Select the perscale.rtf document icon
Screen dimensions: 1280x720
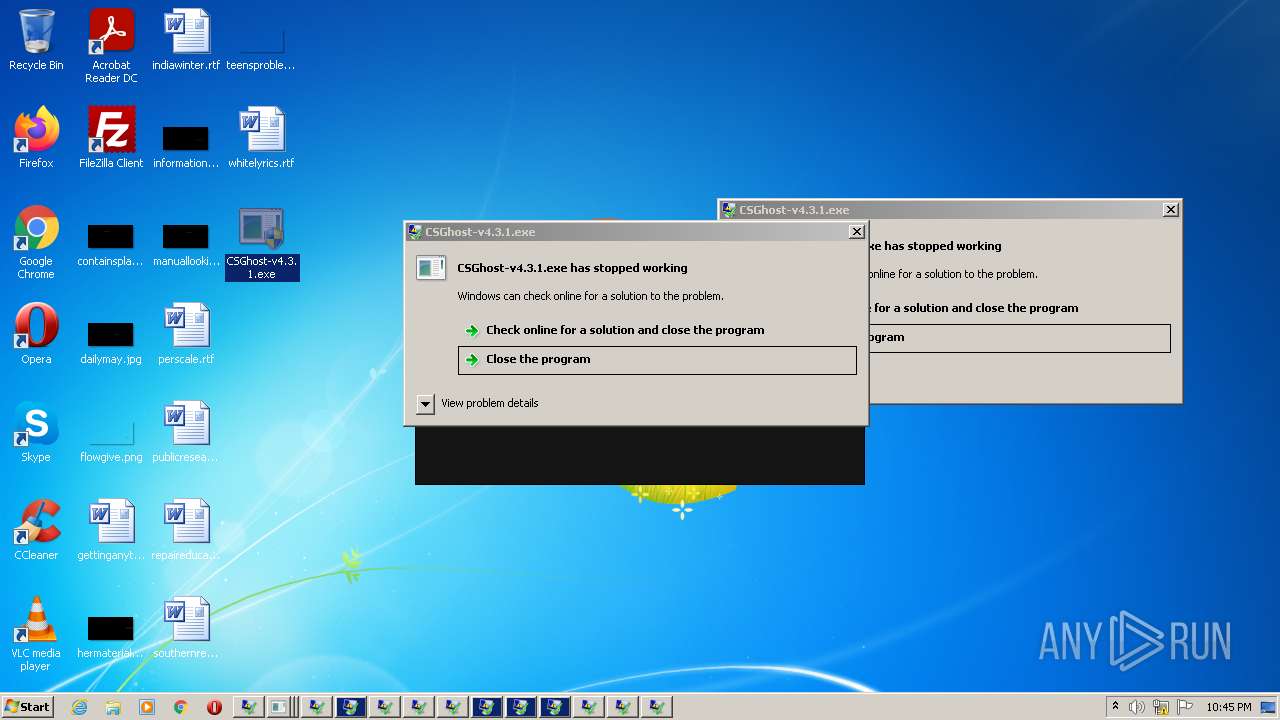point(186,334)
